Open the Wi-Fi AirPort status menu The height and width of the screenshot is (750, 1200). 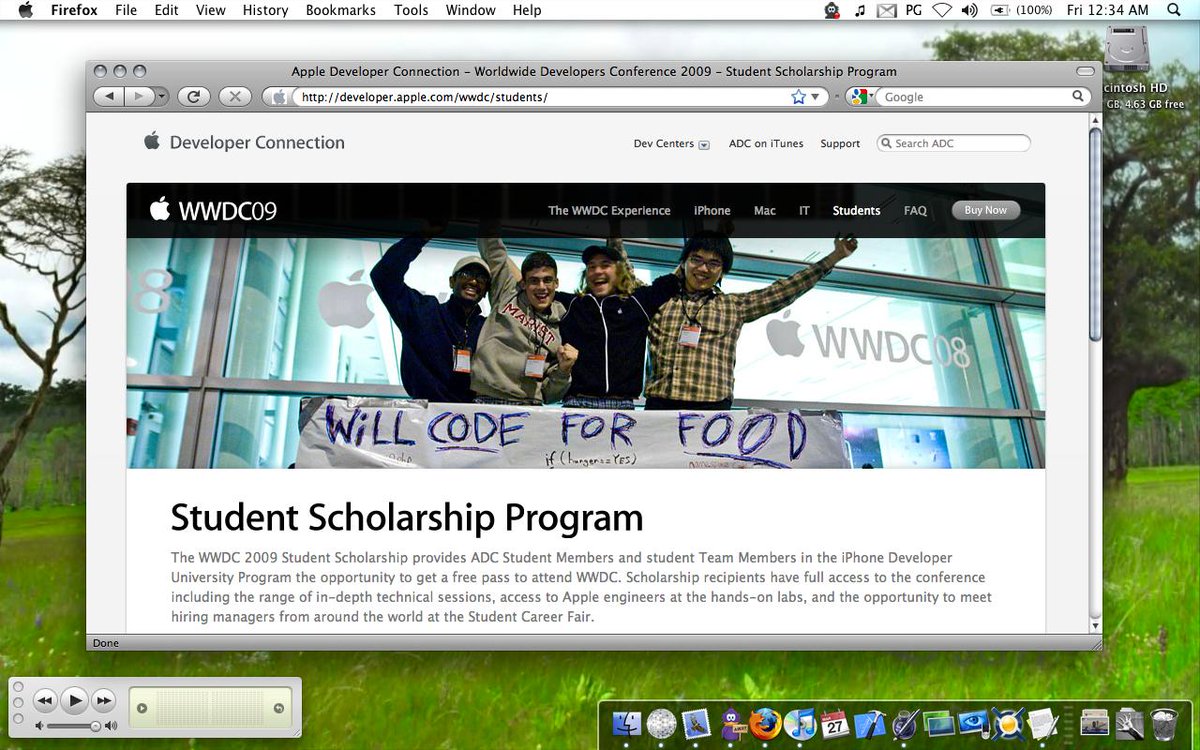(942, 10)
